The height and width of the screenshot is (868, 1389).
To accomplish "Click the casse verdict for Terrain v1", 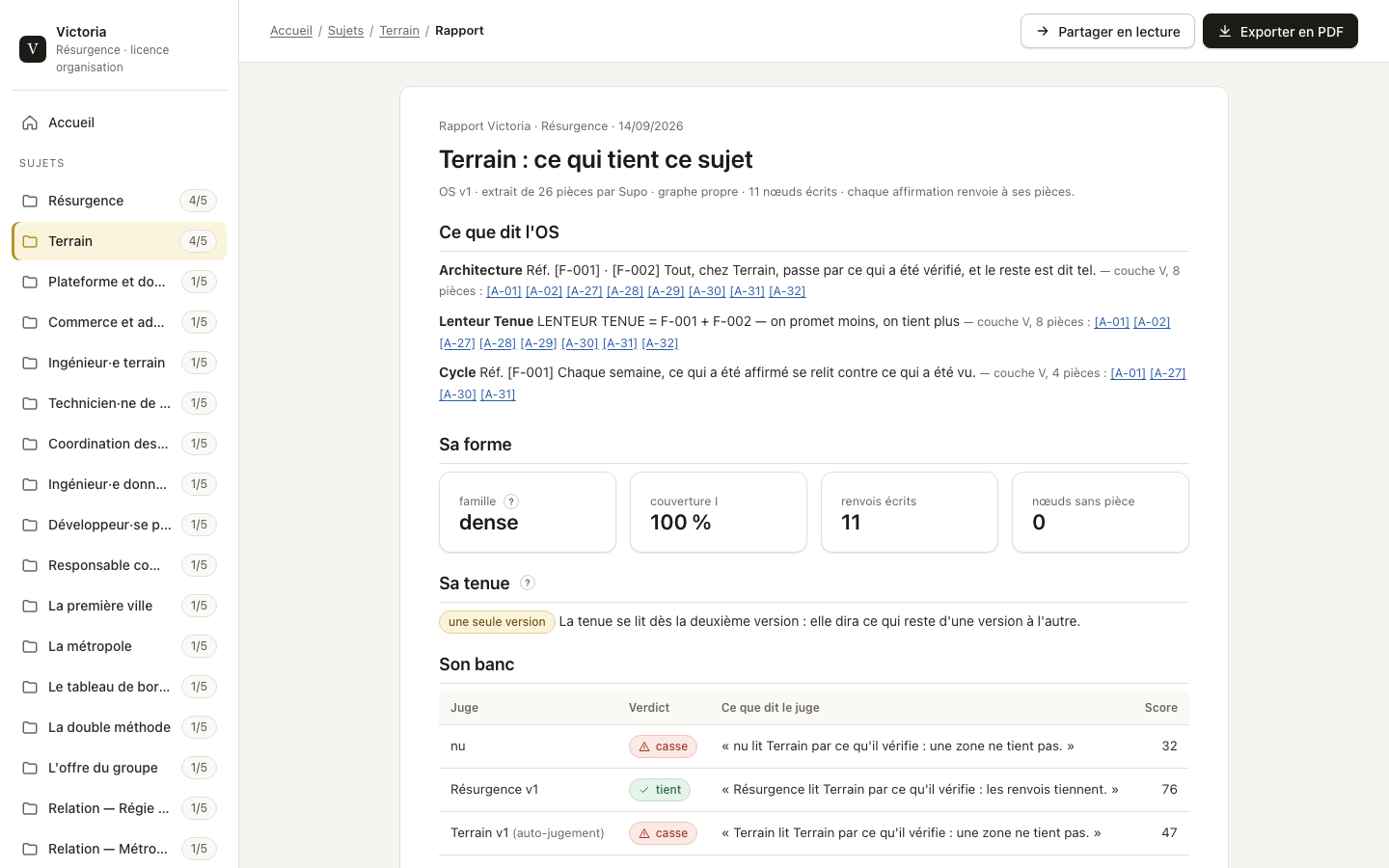I will pos(663,833).
